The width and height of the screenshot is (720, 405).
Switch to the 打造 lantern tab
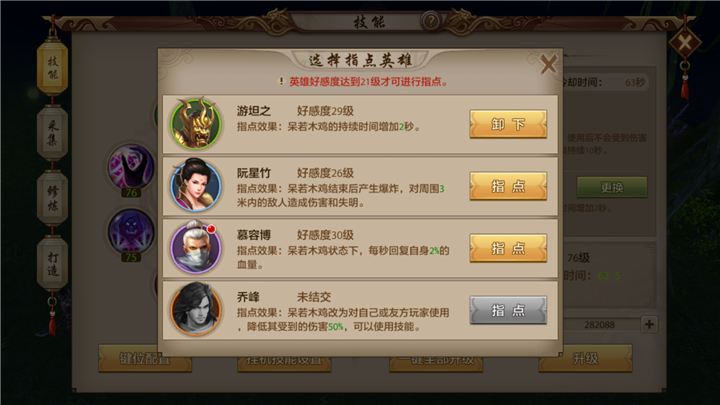[52, 263]
